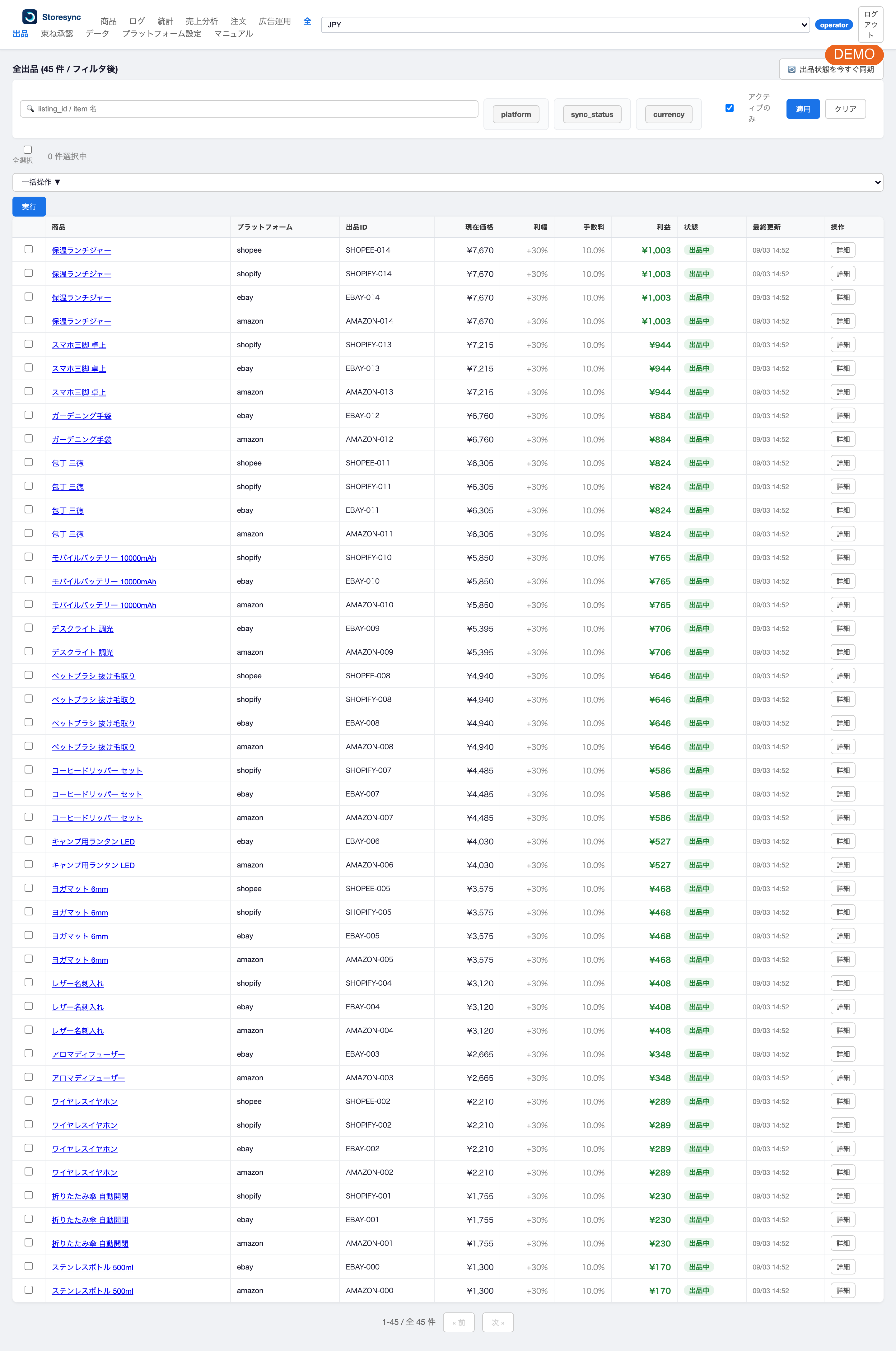
Task: Open the マニュアル menu
Action: tap(233, 34)
